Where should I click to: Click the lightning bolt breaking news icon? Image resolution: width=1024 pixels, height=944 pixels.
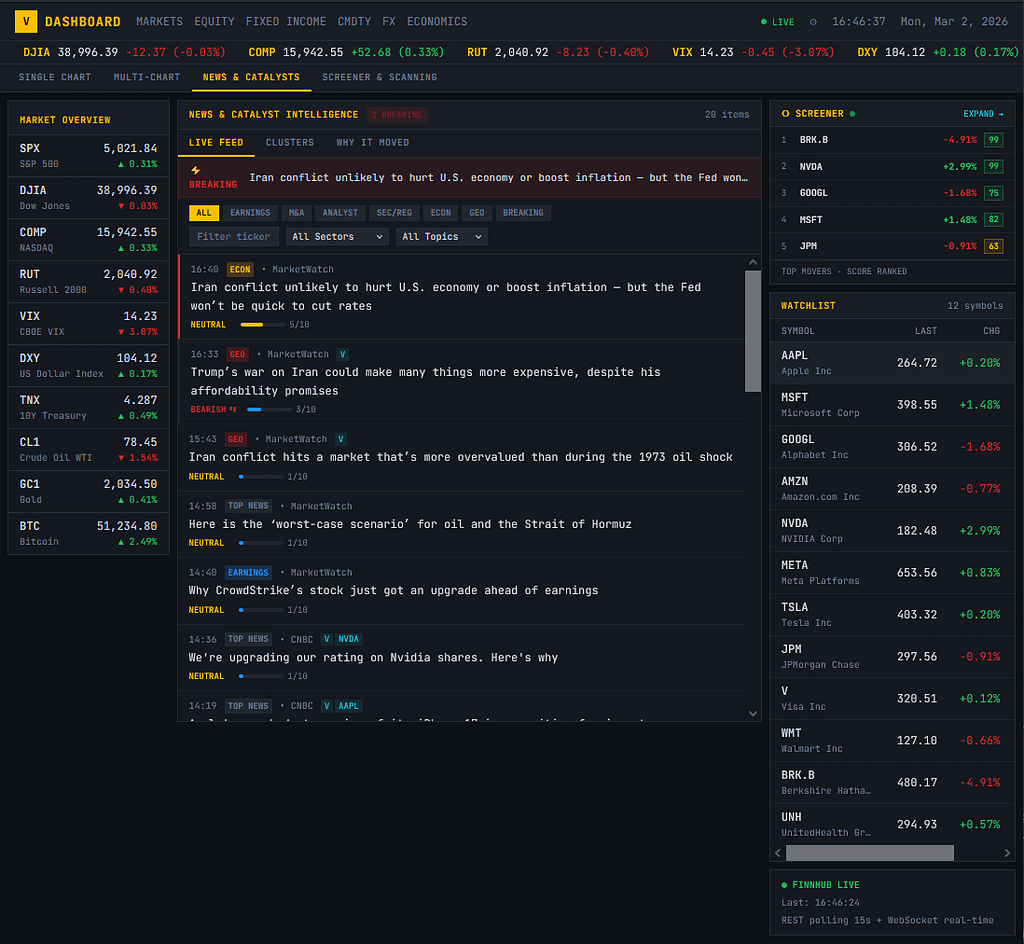(196, 170)
